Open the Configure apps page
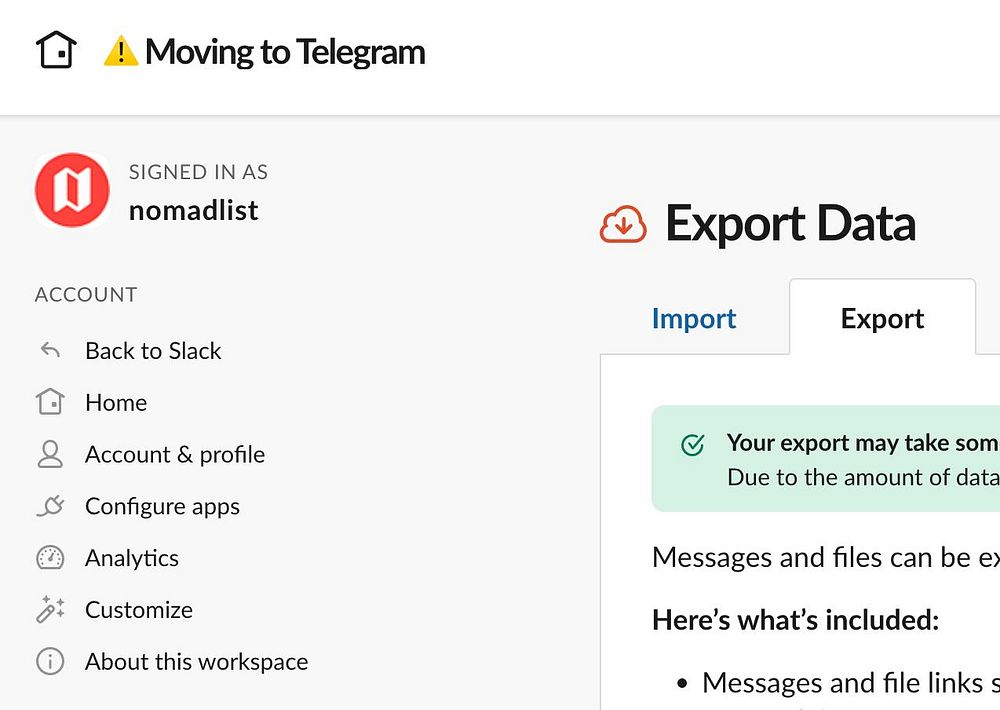 [162, 507]
